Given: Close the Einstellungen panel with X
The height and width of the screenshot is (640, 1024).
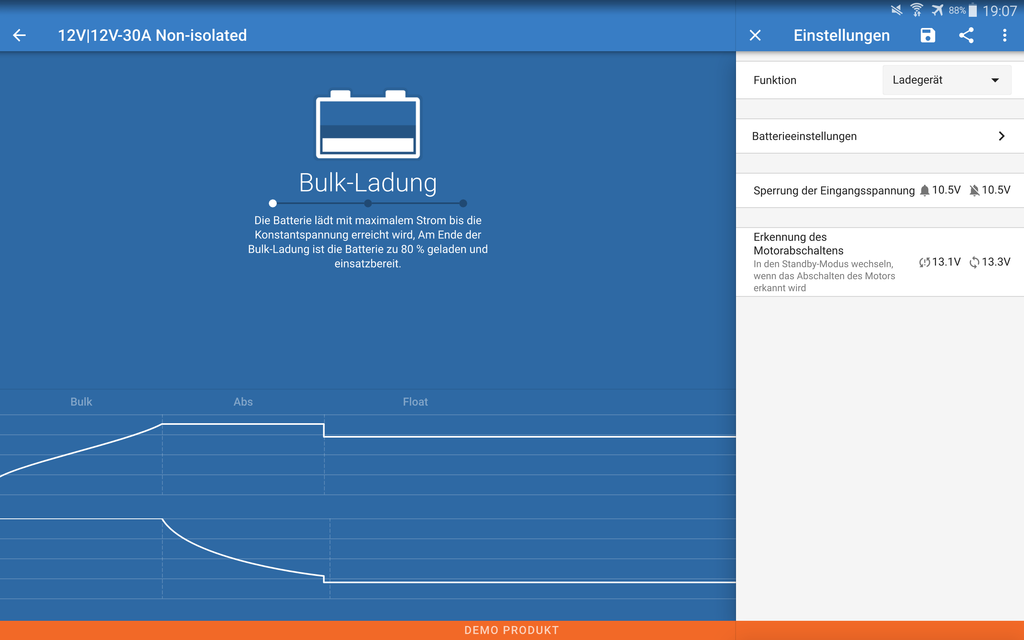Looking at the screenshot, I should 755,35.
